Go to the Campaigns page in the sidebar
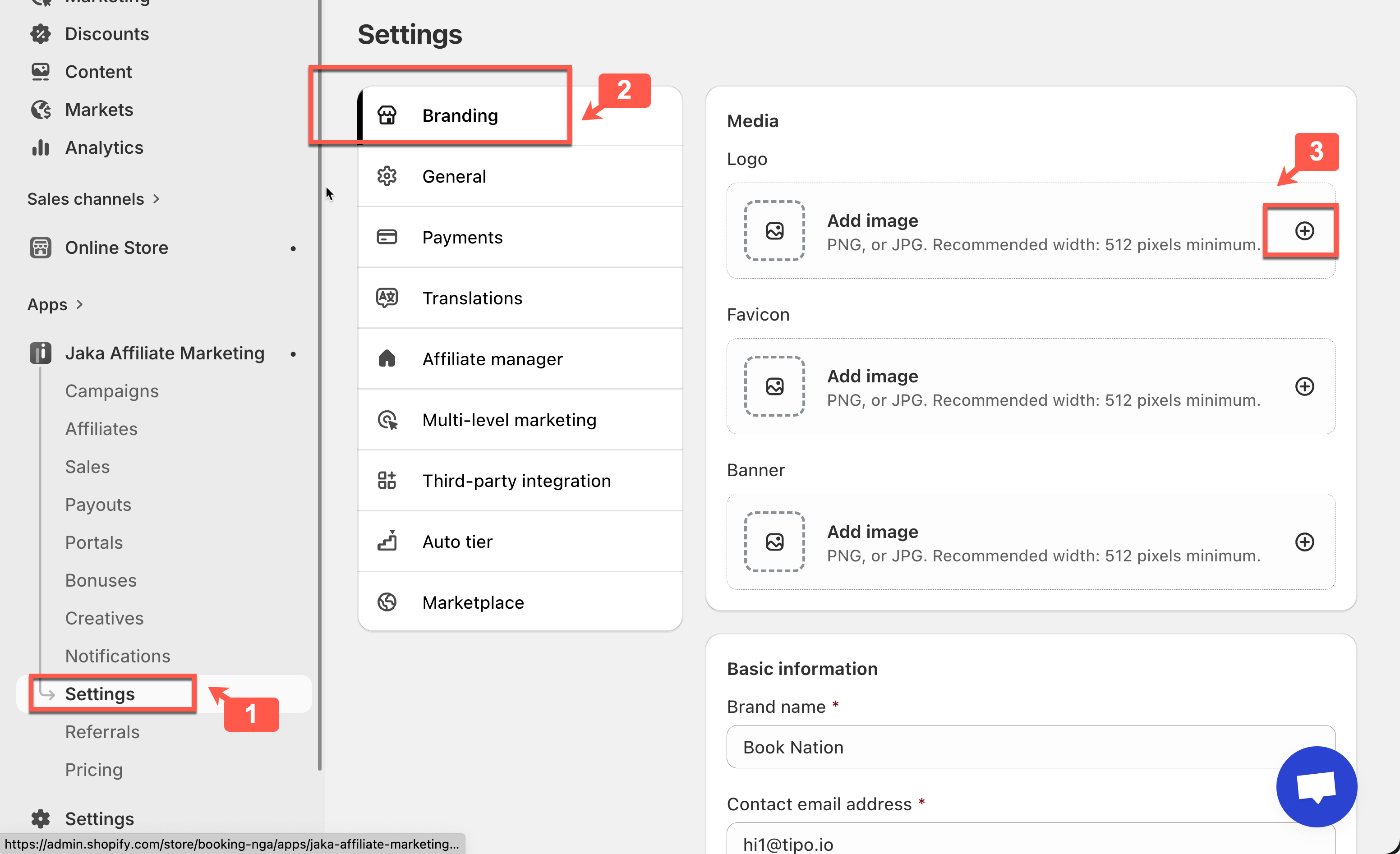1400x854 pixels. (x=111, y=391)
